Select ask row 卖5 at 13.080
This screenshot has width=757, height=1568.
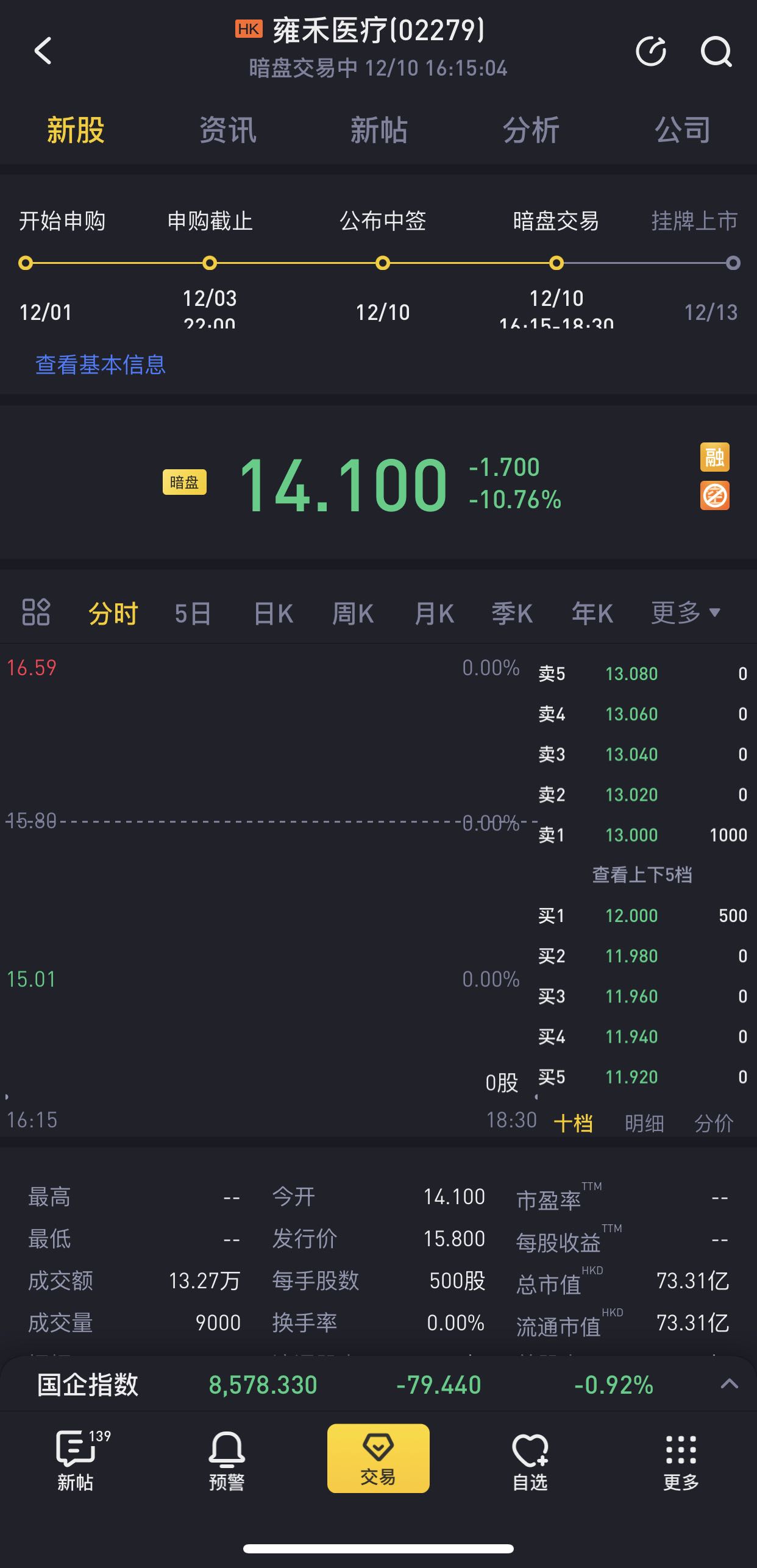pos(642,674)
